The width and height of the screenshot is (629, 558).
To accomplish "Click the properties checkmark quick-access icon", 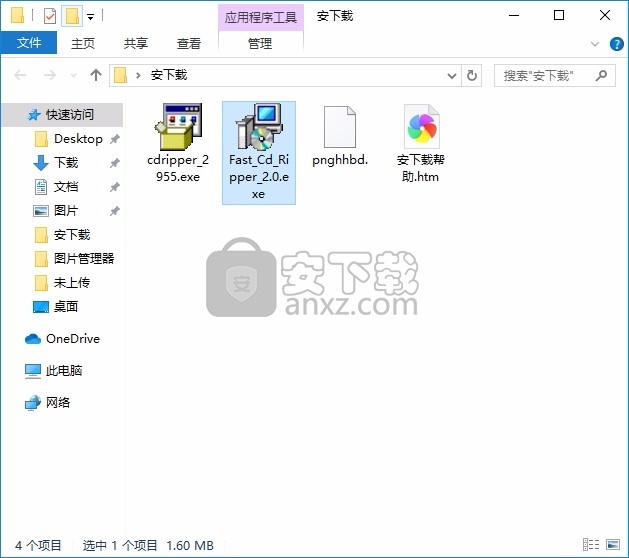I will (50, 16).
